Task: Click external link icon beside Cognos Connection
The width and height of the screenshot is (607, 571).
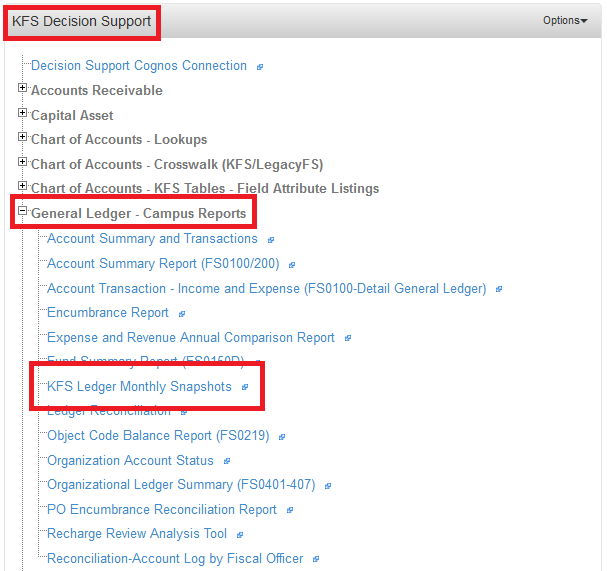Action: (x=260, y=67)
